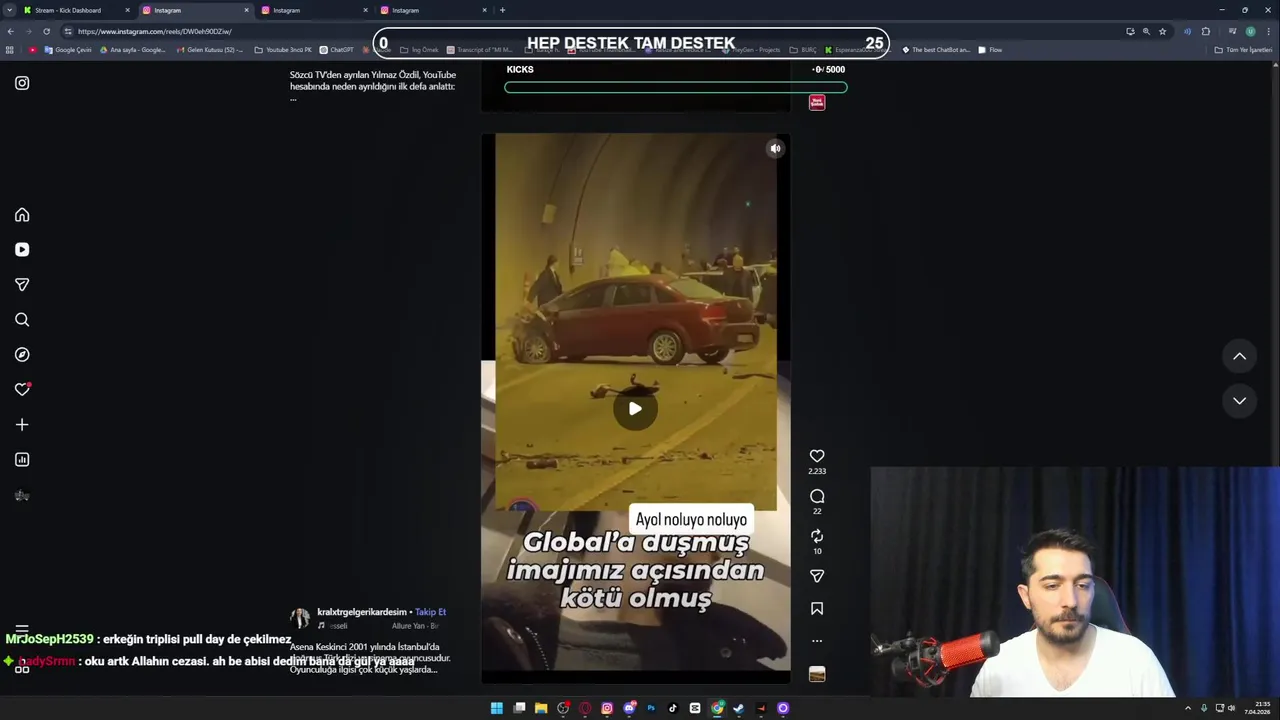Viewport: 1280px width, 720px height.
Task: Open the Explore compass icon
Action: click(22, 355)
